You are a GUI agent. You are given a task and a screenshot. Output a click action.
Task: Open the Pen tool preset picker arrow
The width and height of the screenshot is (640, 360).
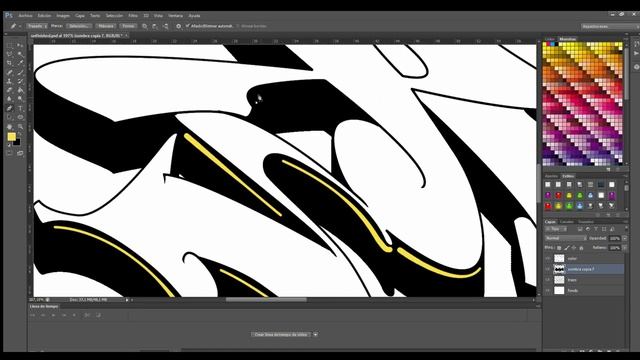click(20, 26)
